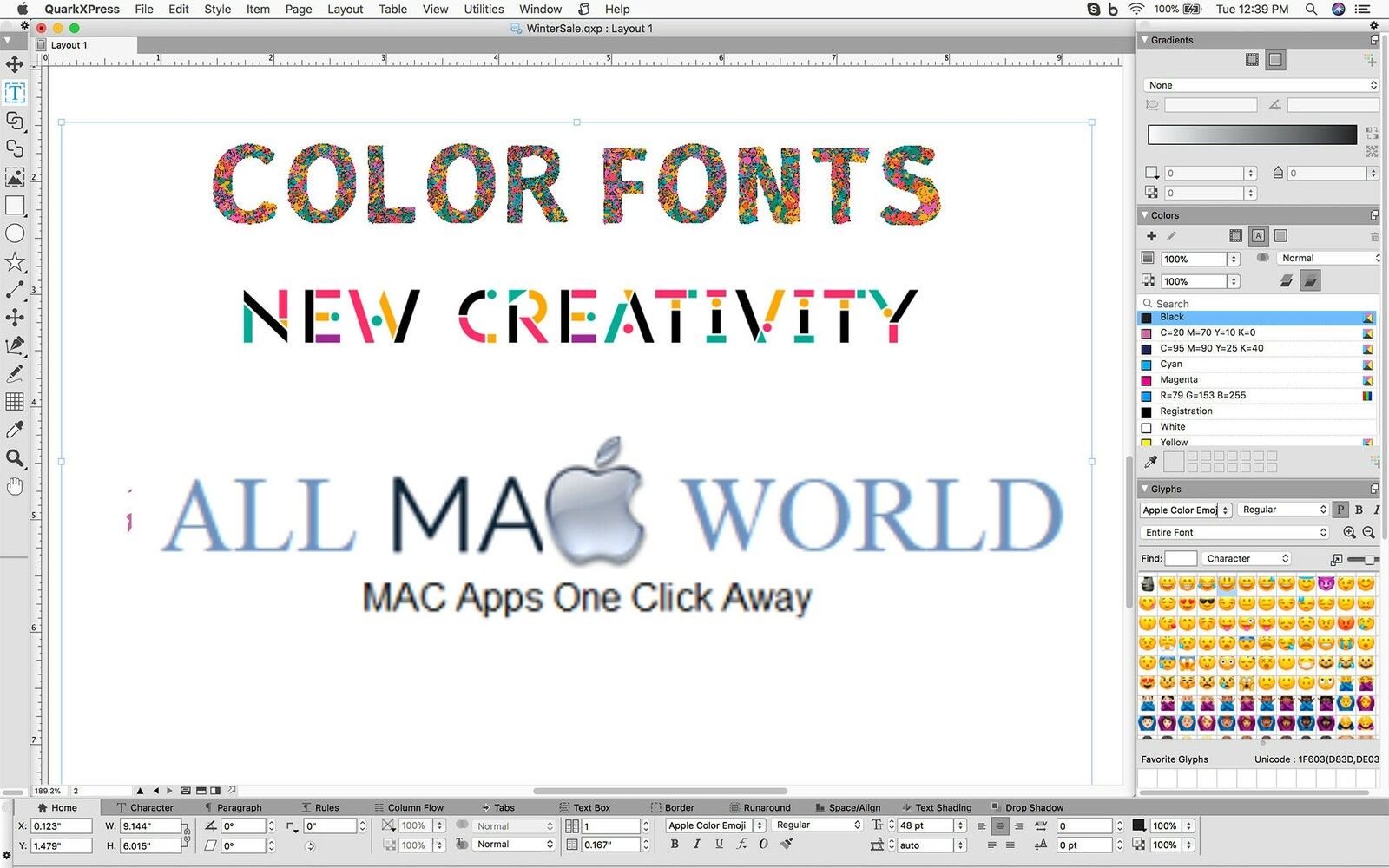Screen dimensions: 1389x868
Task: Click the color picker eyedropper in Colors panel
Action: click(x=1151, y=462)
